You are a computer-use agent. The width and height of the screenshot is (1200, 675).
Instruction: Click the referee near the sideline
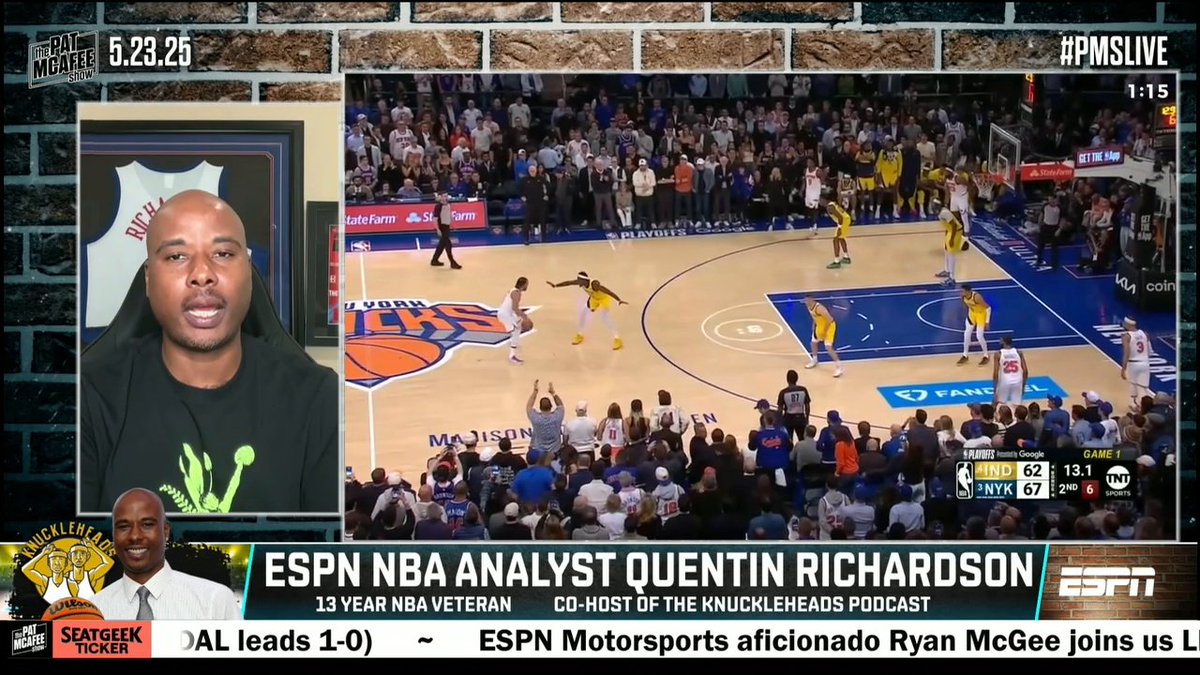(x=444, y=230)
